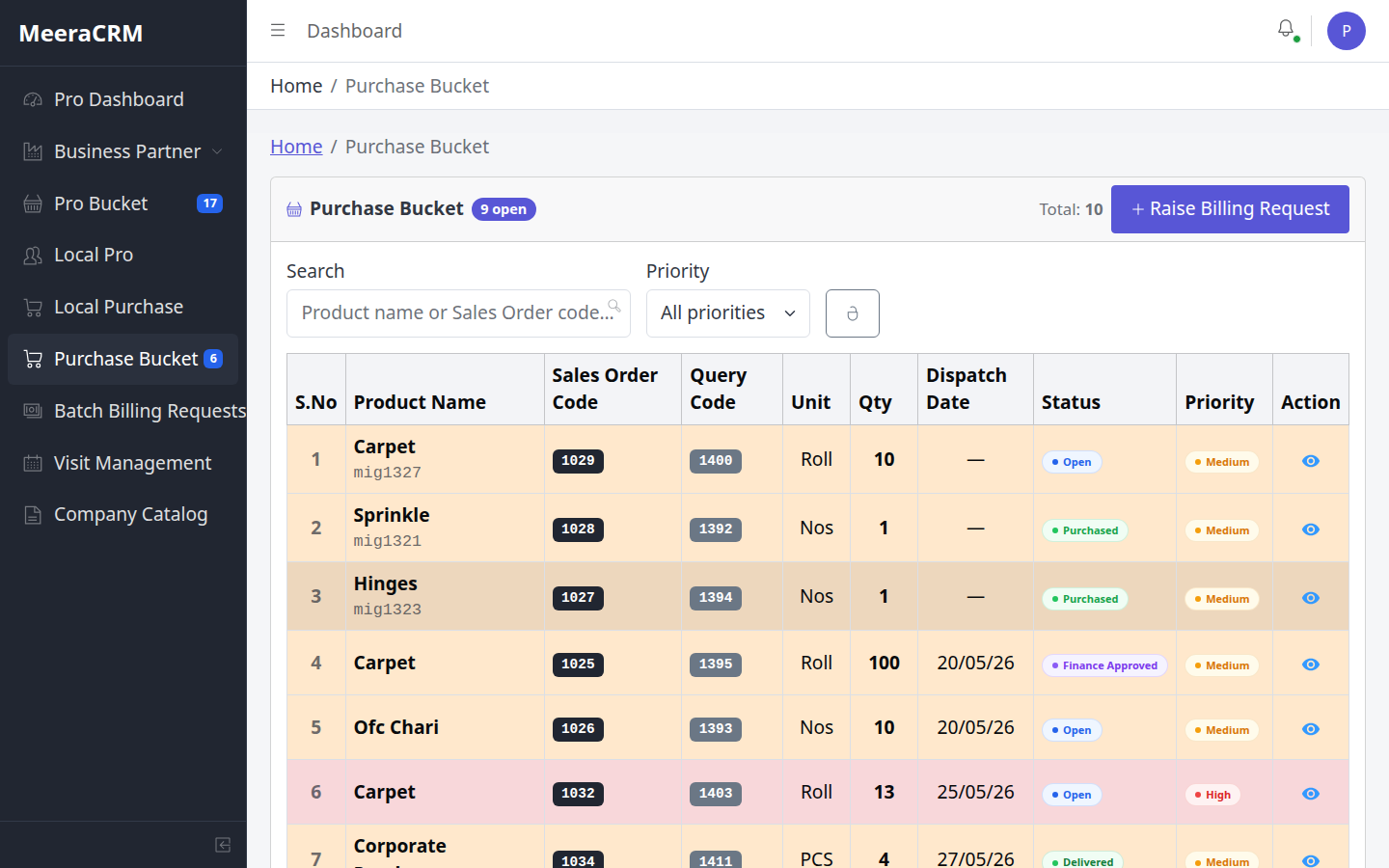Click product name Hinges
Image resolution: width=1389 pixels, height=868 pixels.
pyautogui.click(x=386, y=583)
